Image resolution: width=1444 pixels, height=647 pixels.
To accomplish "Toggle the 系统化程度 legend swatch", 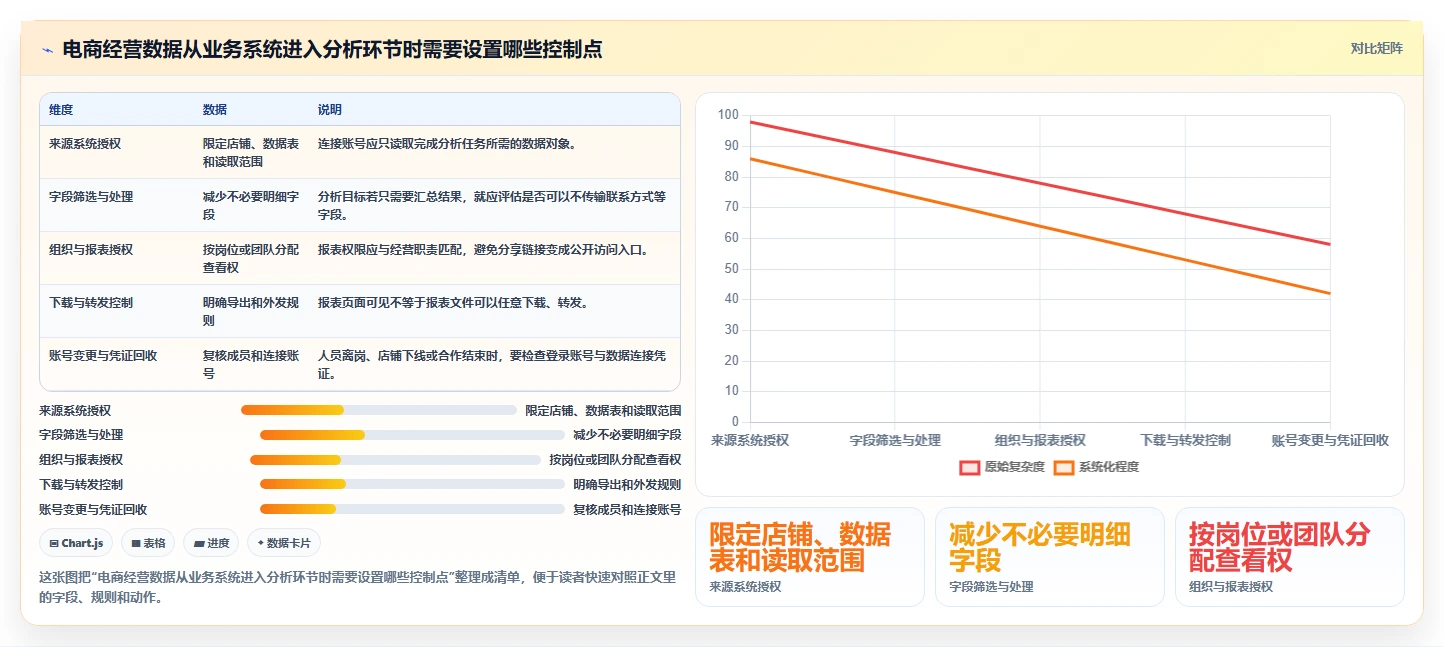I will pos(1064,467).
